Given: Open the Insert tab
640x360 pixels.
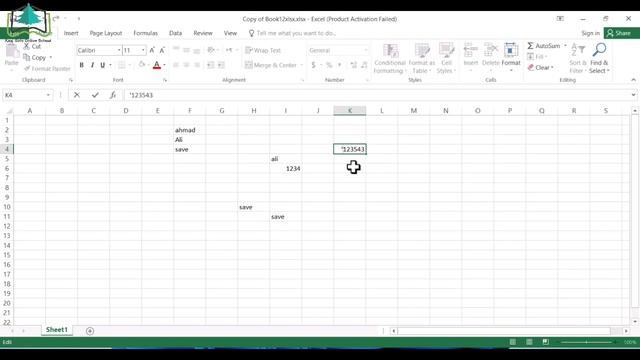Looking at the screenshot, I should coord(71,33).
